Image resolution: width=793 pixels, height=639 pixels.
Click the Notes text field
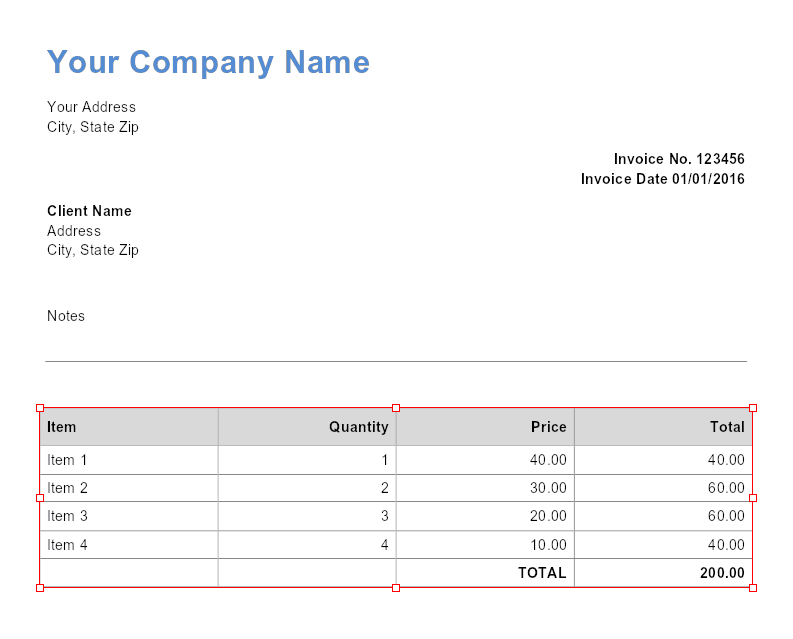tap(66, 316)
